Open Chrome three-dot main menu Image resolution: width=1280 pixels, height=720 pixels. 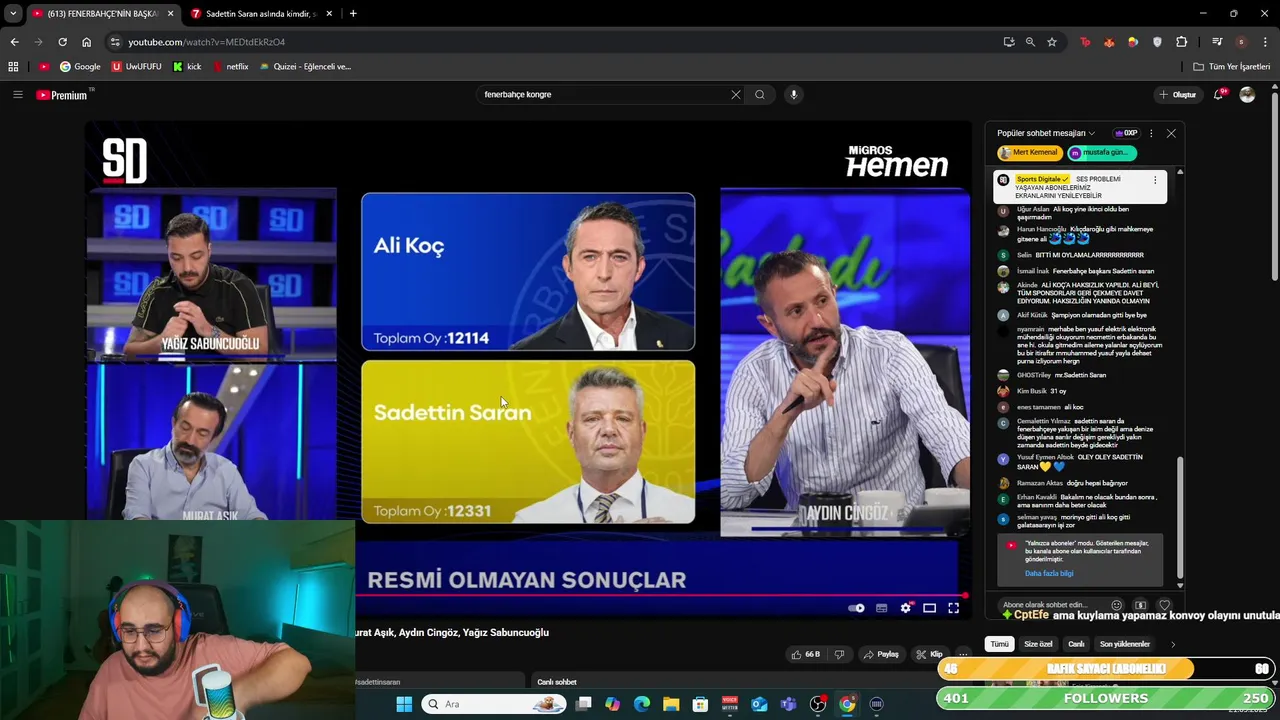[1265, 42]
